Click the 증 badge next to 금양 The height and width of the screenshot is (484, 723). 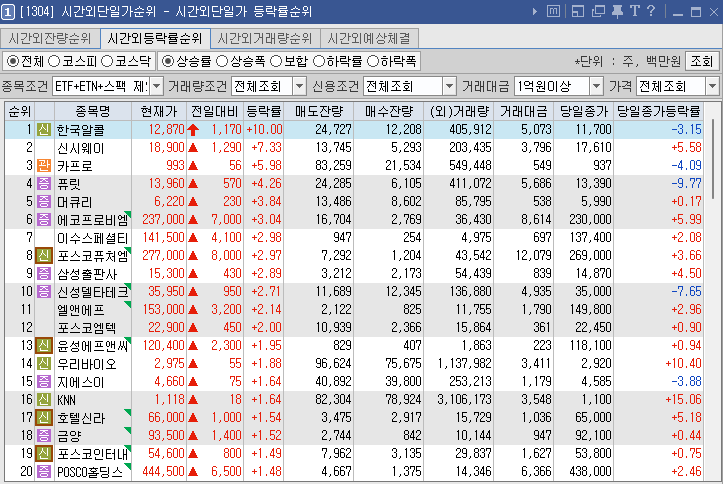(44, 435)
